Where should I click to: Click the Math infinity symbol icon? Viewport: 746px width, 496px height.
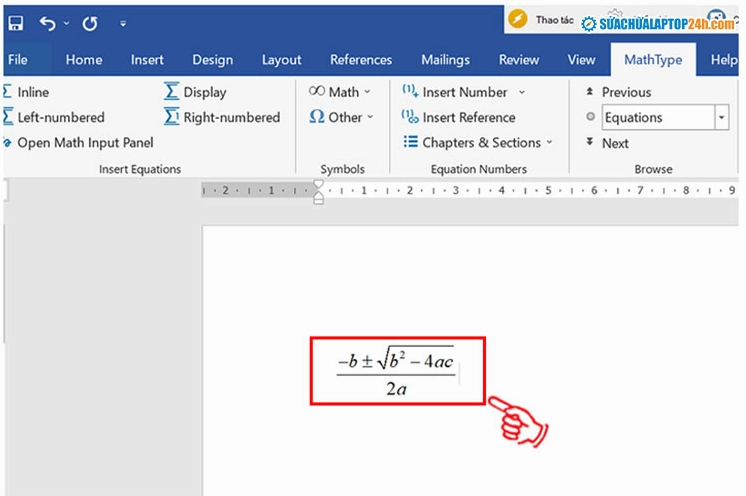316,91
